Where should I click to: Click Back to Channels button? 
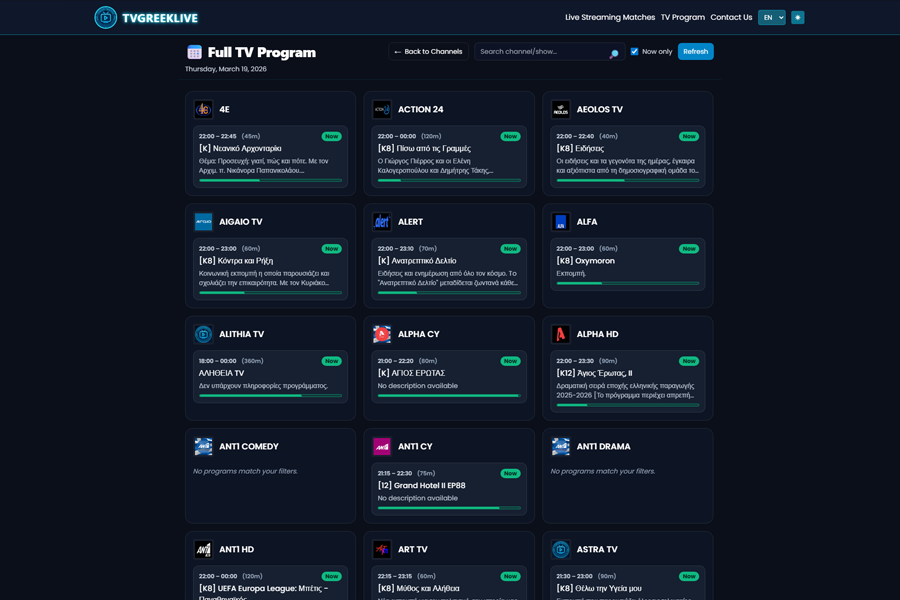coord(428,52)
